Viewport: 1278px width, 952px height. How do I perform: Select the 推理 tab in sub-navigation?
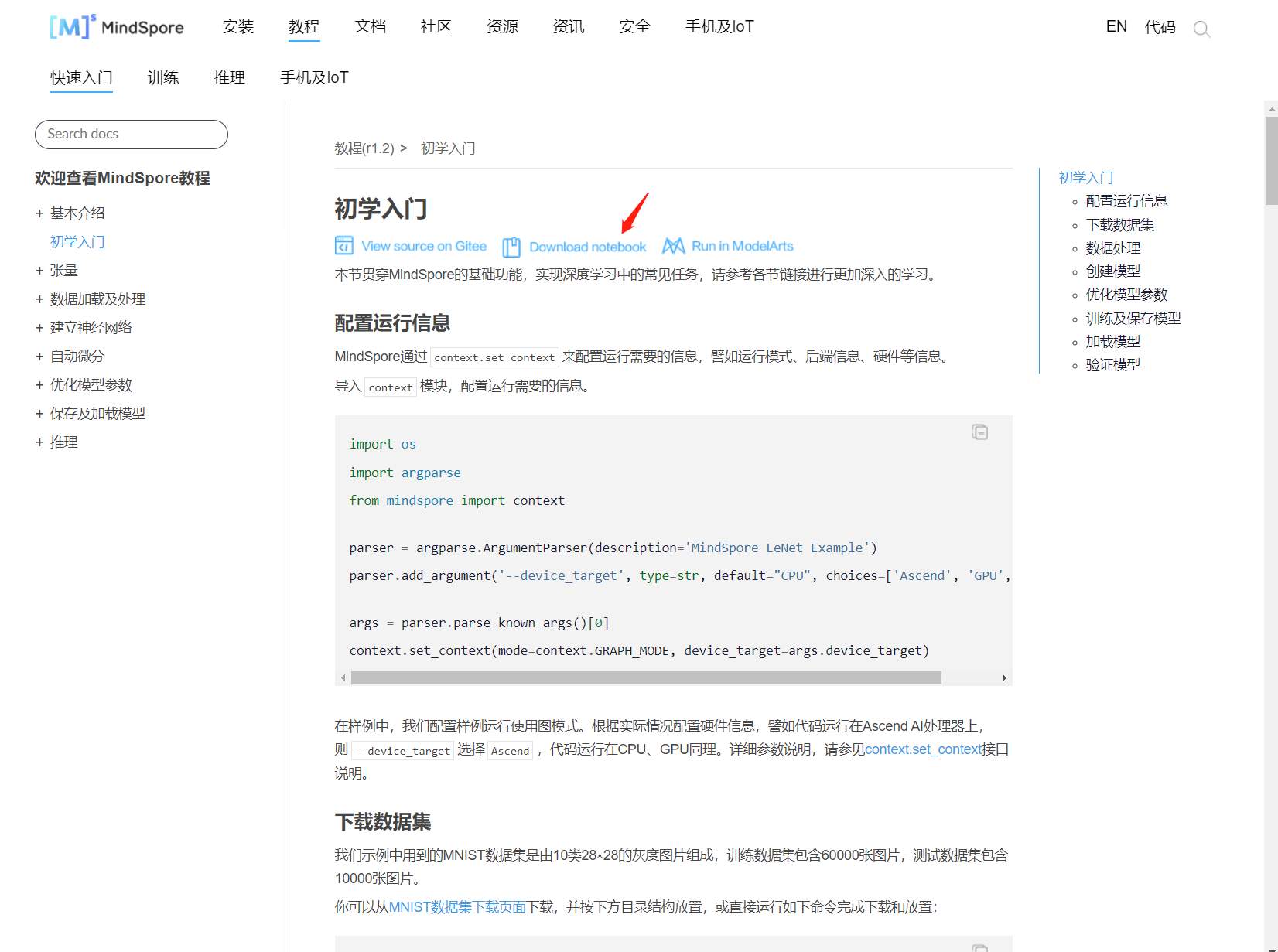point(230,77)
